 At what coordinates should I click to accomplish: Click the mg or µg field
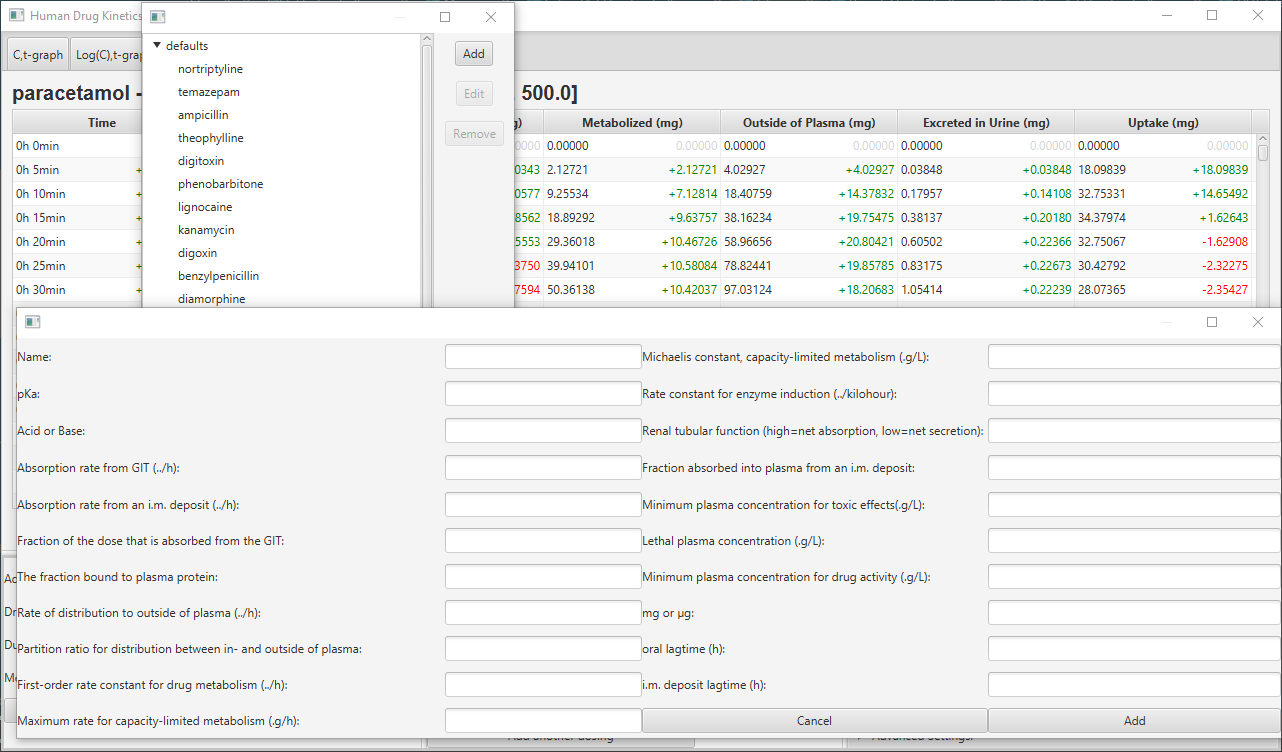1134,613
